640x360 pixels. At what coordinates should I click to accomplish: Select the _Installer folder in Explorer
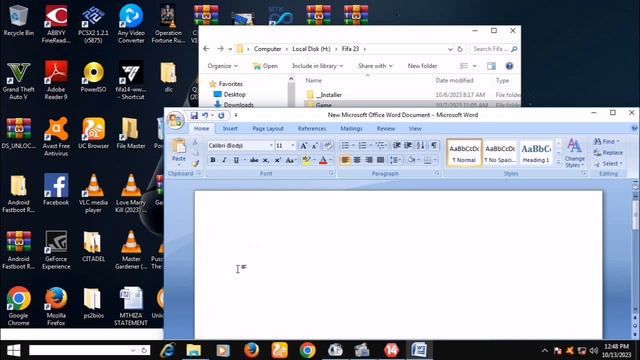(329, 95)
